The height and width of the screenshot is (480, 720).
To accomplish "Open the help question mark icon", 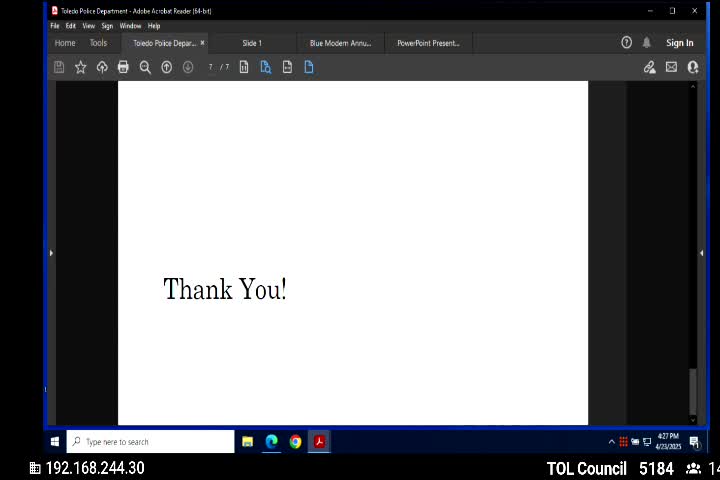I will (x=626, y=43).
